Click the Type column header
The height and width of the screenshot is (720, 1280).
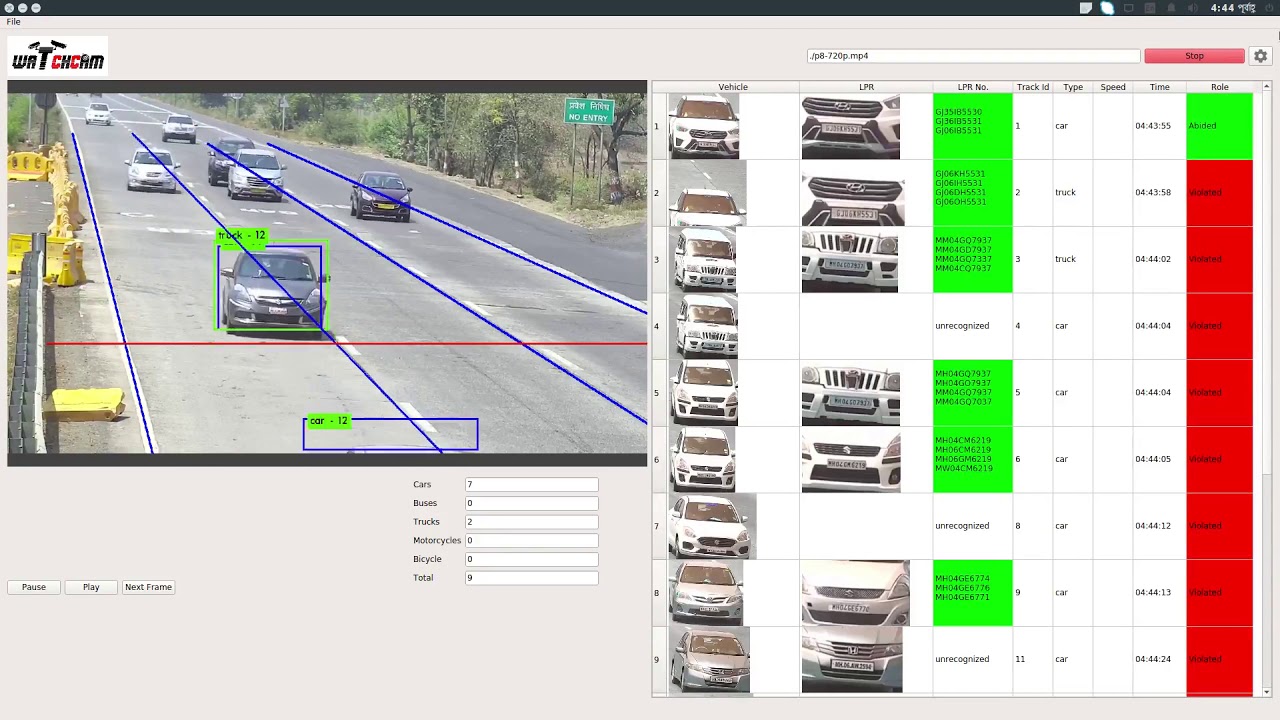tap(1073, 87)
